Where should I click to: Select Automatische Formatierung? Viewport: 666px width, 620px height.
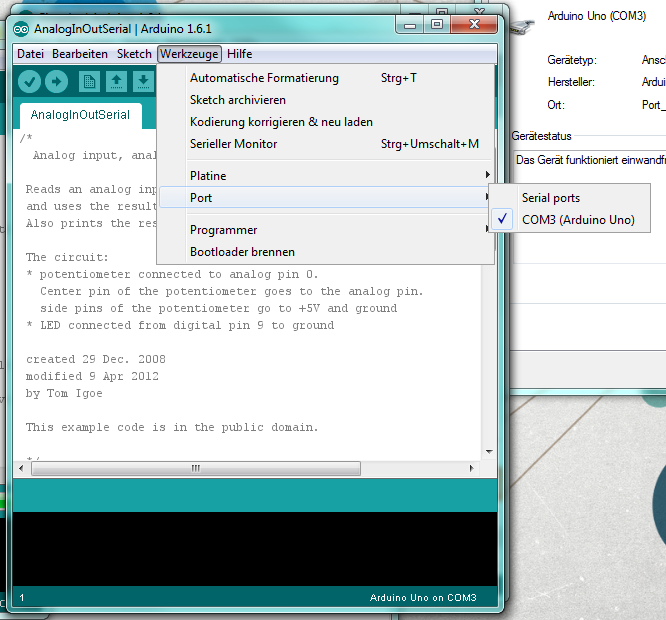[x=326, y=78]
